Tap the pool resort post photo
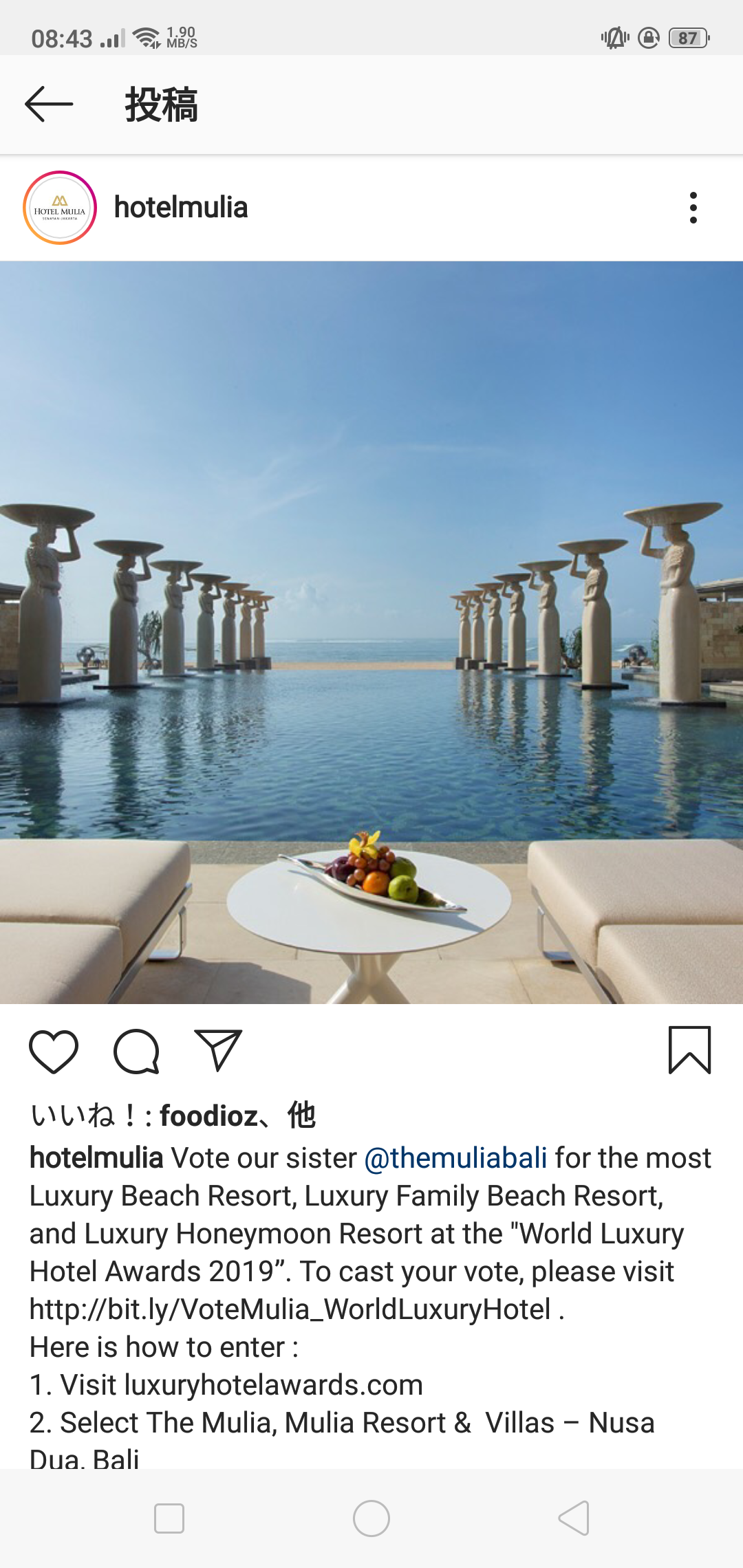This screenshot has height=1568, width=743. [371, 633]
